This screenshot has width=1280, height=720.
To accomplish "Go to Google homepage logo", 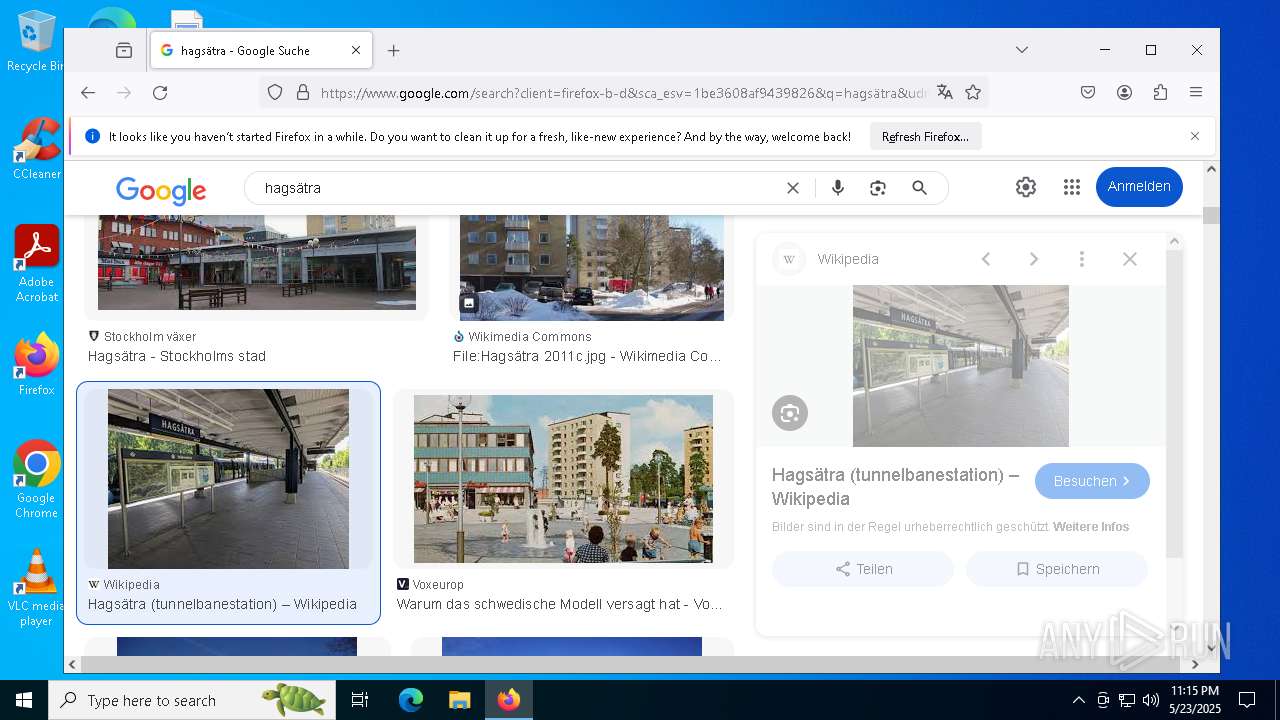I will point(161,189).
